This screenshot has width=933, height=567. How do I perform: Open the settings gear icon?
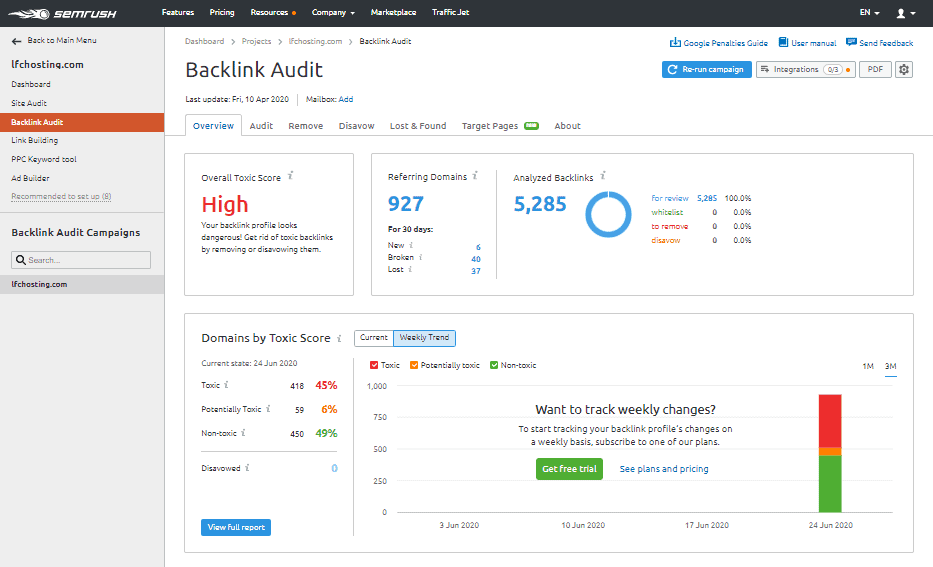[x=904, y=70]
